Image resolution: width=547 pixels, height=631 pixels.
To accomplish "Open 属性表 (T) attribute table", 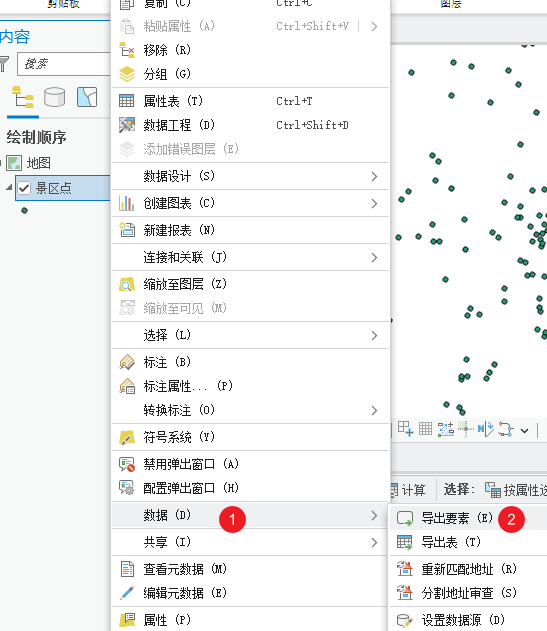I will pyautogui.click(x=250, y=101).
